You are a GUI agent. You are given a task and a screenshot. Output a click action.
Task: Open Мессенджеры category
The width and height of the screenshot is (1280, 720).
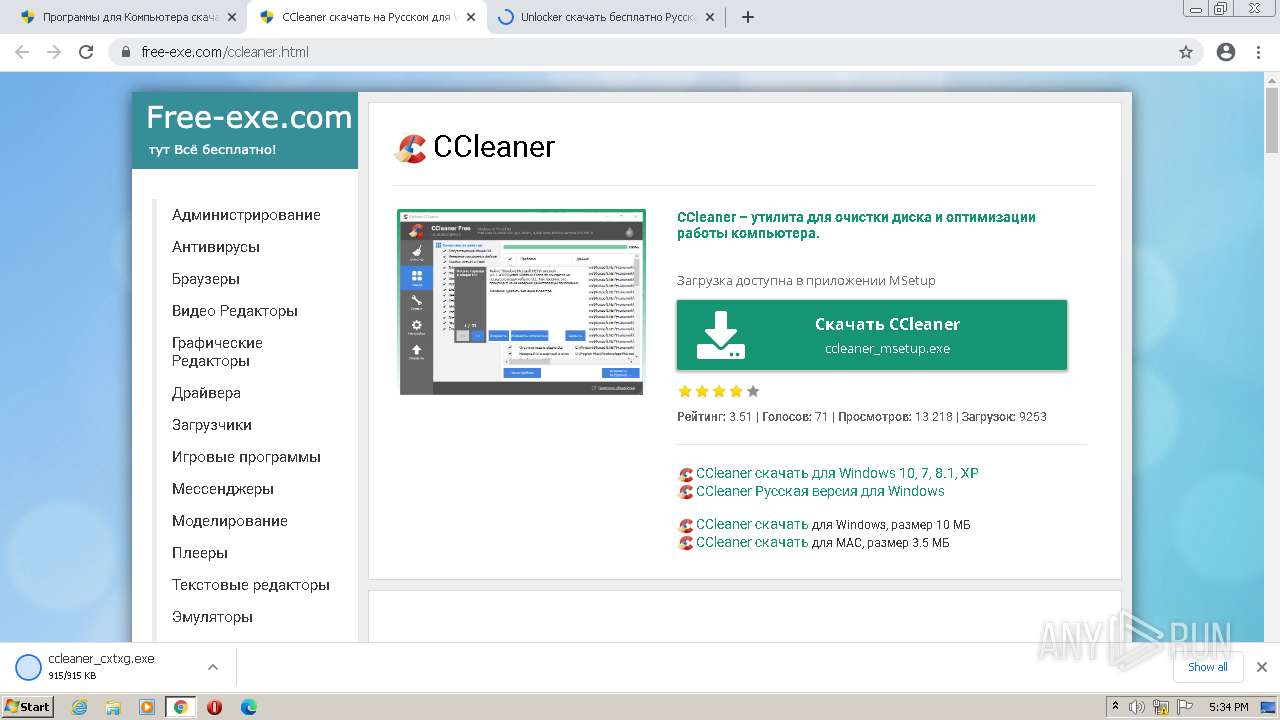click(x=223, y=489)
